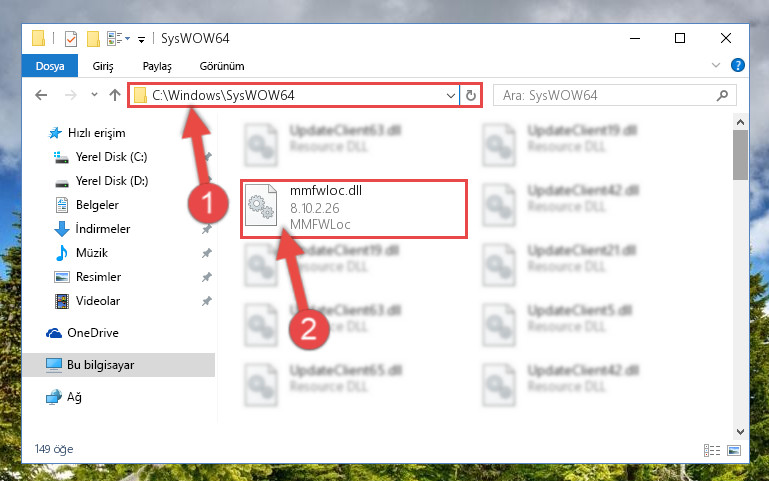Open the recent locations dropdown arrow
The image size is (769, 481).
tap(94, 95)
